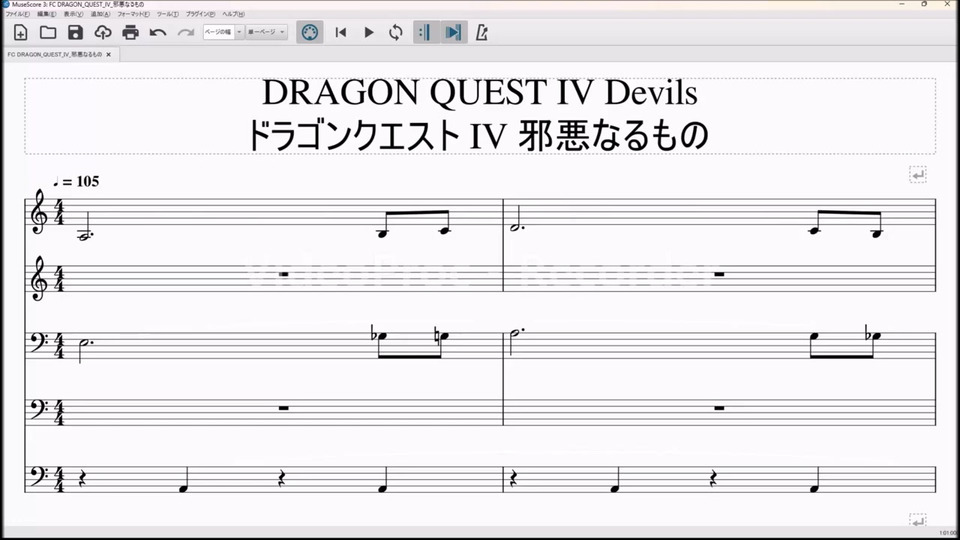Save the score with floppy icon
Image resolution: width=960 pixels, height=540 pixels.
(75, 32)
